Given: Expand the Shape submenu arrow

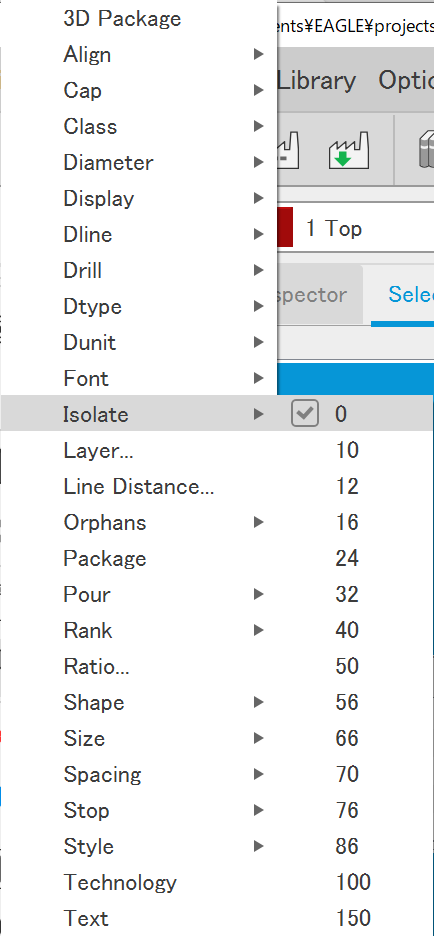Looking at the screenshot, I should [258, 702].
